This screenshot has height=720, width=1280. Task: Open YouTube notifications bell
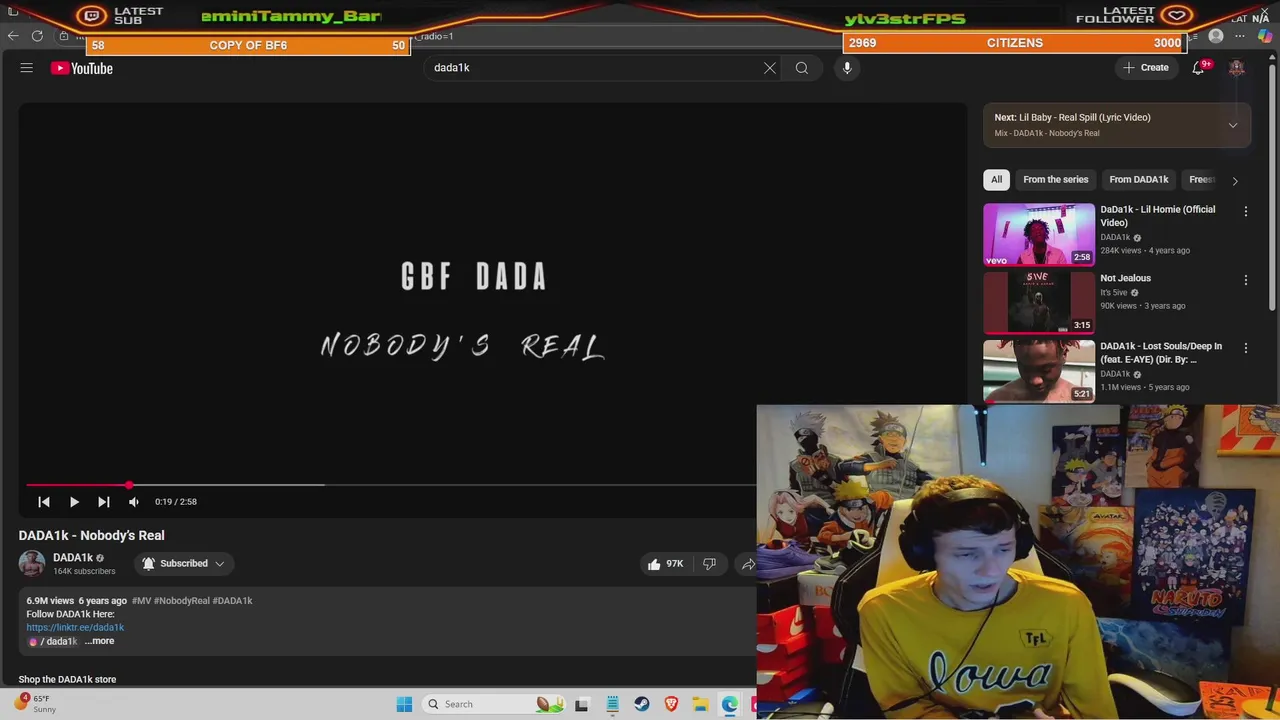[x=1198, y=68]
